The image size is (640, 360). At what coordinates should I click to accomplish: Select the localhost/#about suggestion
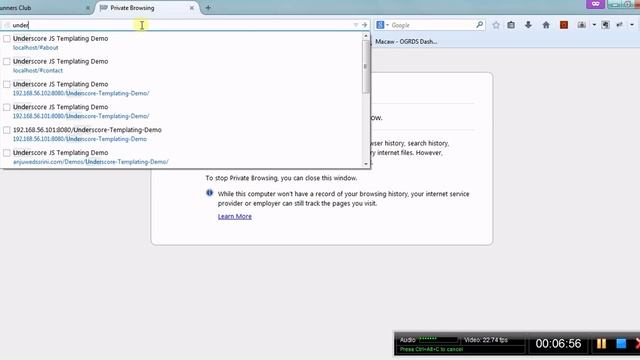click(182, 43)
